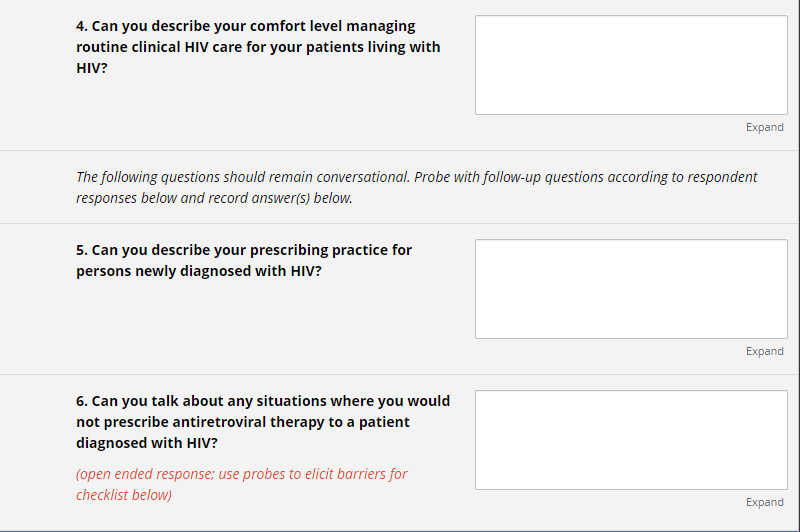This screenshot has height=532, width=800.
Task: Expand the question 6 answer area
Action: pyautogui.click(x=764, y=502)
